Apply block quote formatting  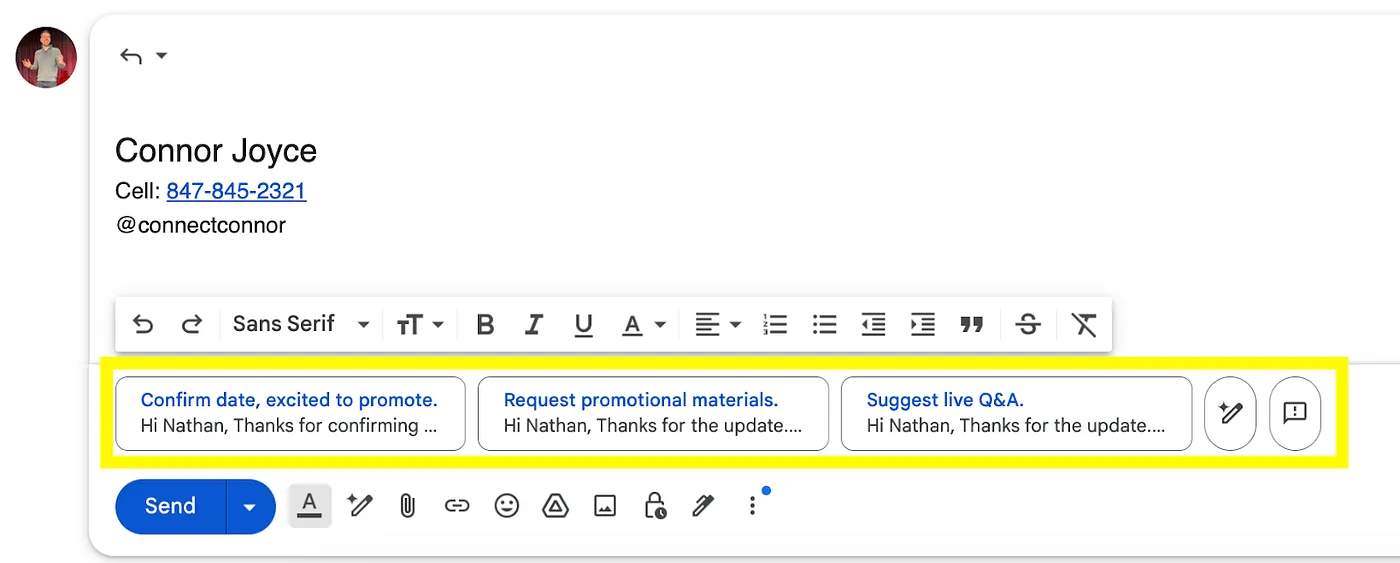click(x=971, y=324)
